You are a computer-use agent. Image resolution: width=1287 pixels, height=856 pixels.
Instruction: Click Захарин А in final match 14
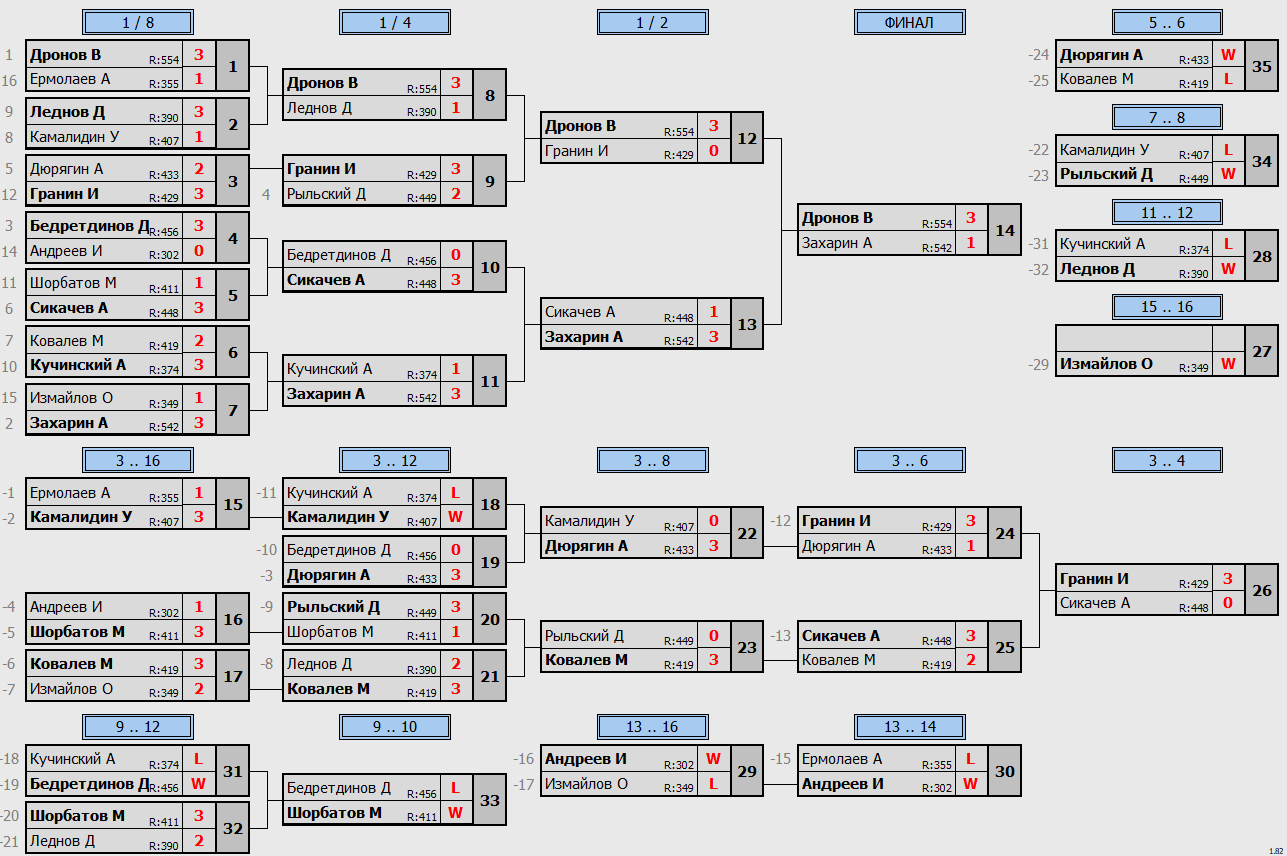point(838,243)
